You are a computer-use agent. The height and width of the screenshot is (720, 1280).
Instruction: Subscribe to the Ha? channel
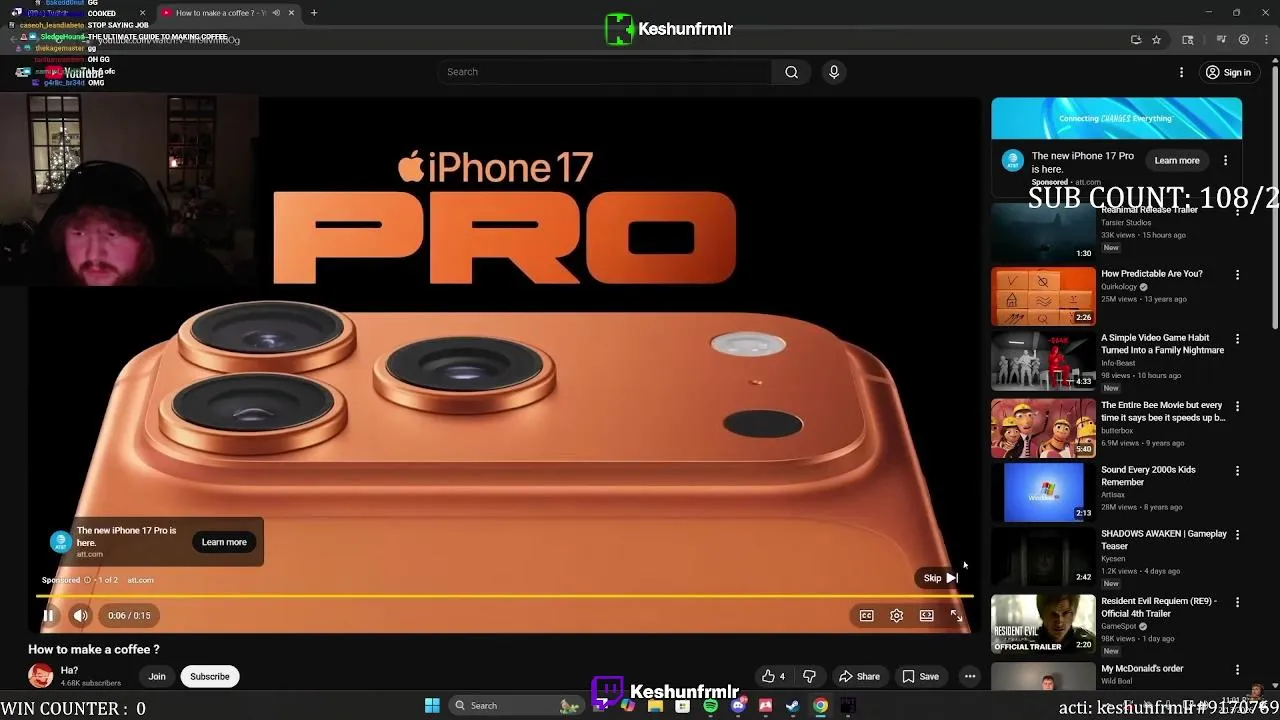click(x=210, y=677)
